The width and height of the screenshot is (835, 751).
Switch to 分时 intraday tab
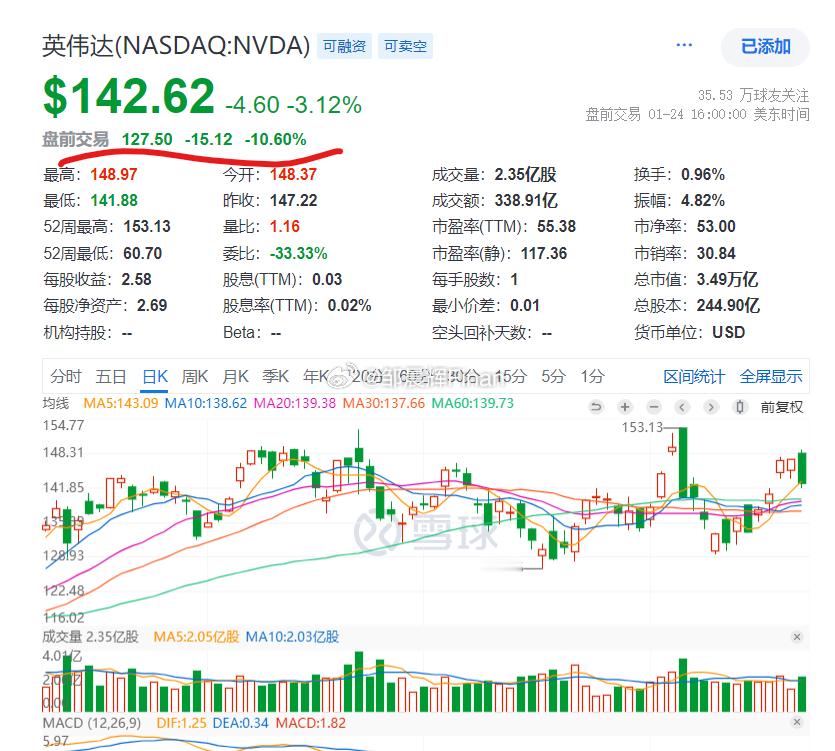[66, 377]
